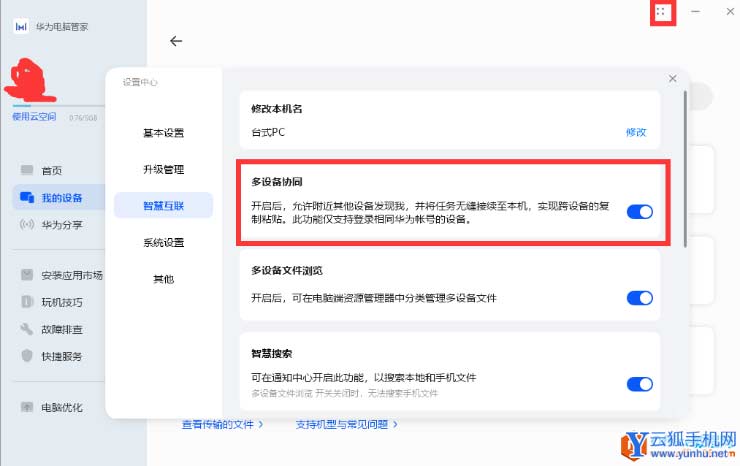Open 基本设置 settings section
The height and width of the screenshot is (466, 740).
tap(163, 133)
